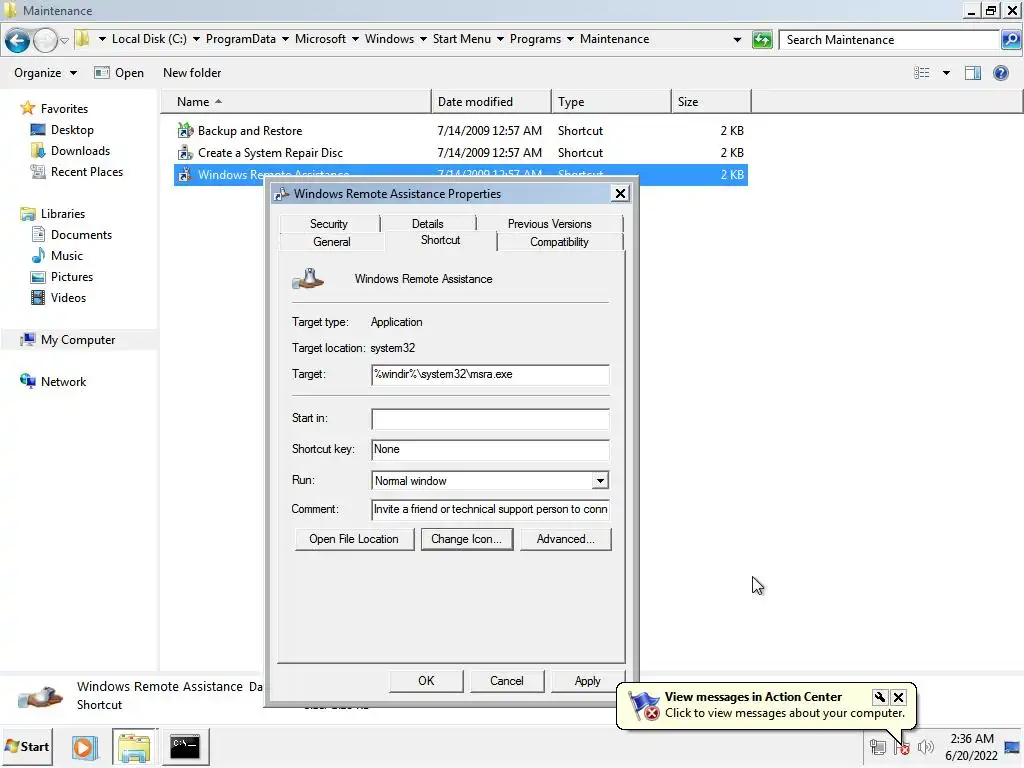Dismiss the Action Center balloon
The width and height of the screenshot is (1024, 768).
pyautogui.click(x=899, y=697)
